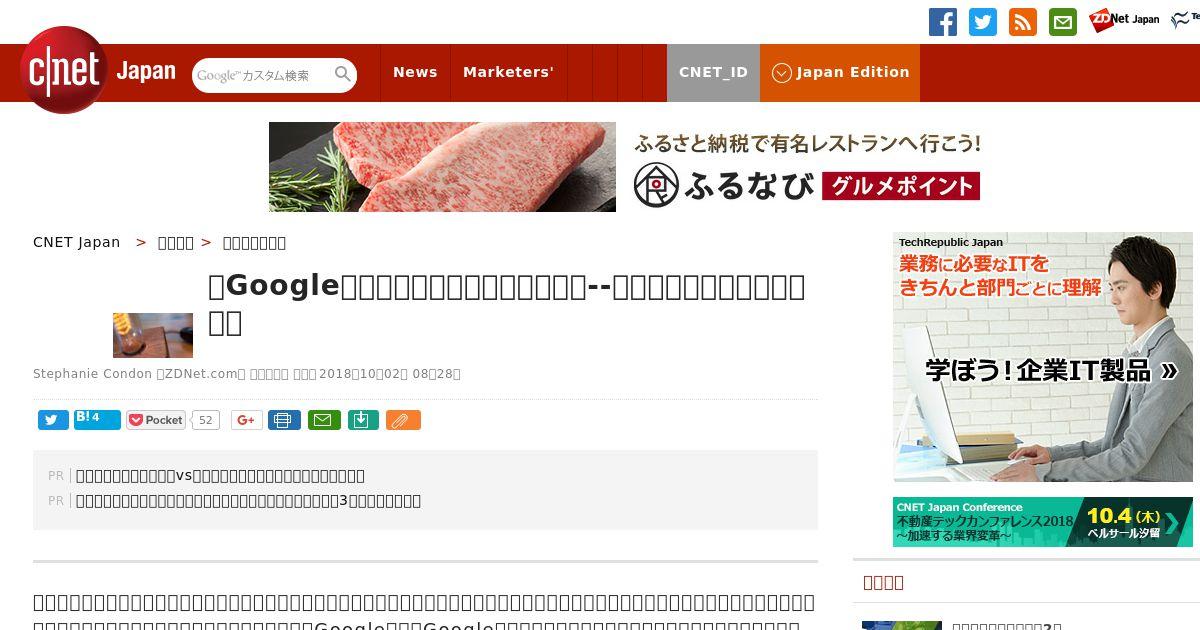Click the Pocket count 52
This screenshot has width=1200, height=630.
tap(206, 420)
